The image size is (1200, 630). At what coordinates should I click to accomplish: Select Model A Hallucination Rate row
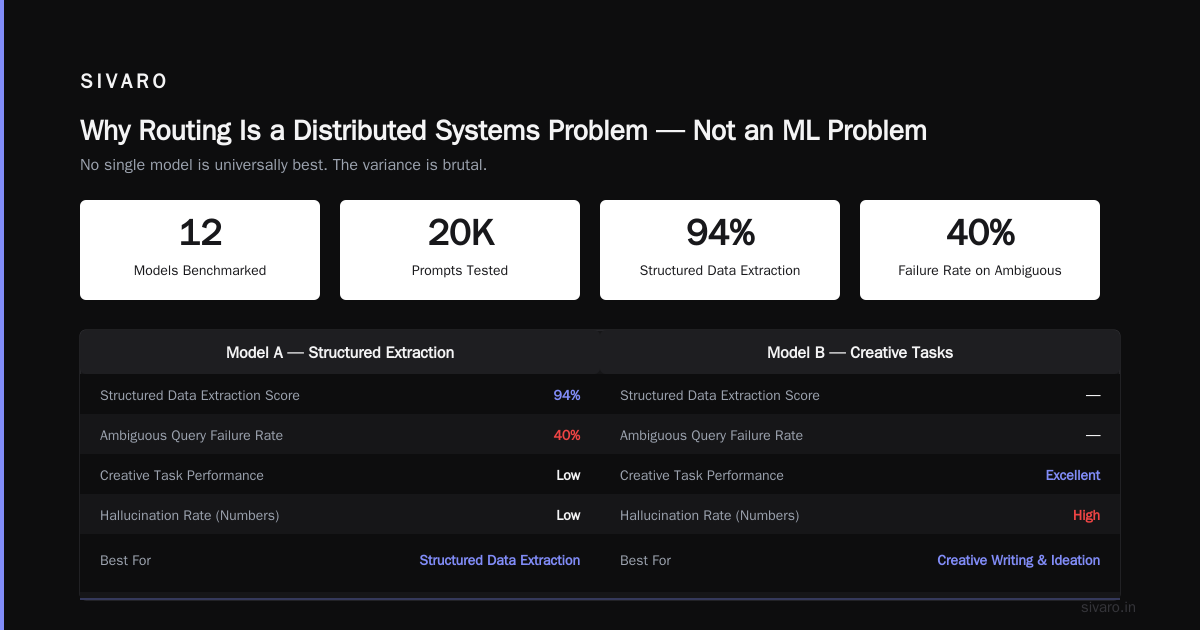point(340,515)
